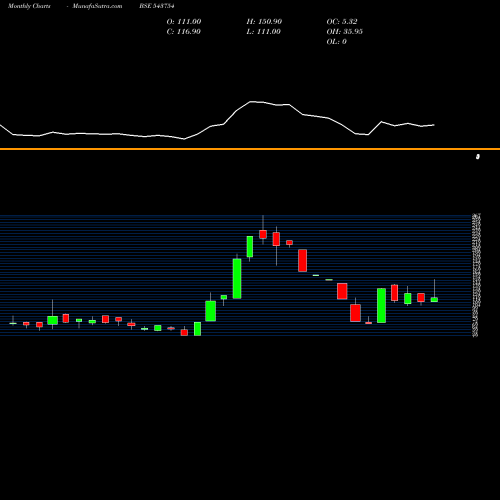Click the 'OL: 0' value

point(337,42)
